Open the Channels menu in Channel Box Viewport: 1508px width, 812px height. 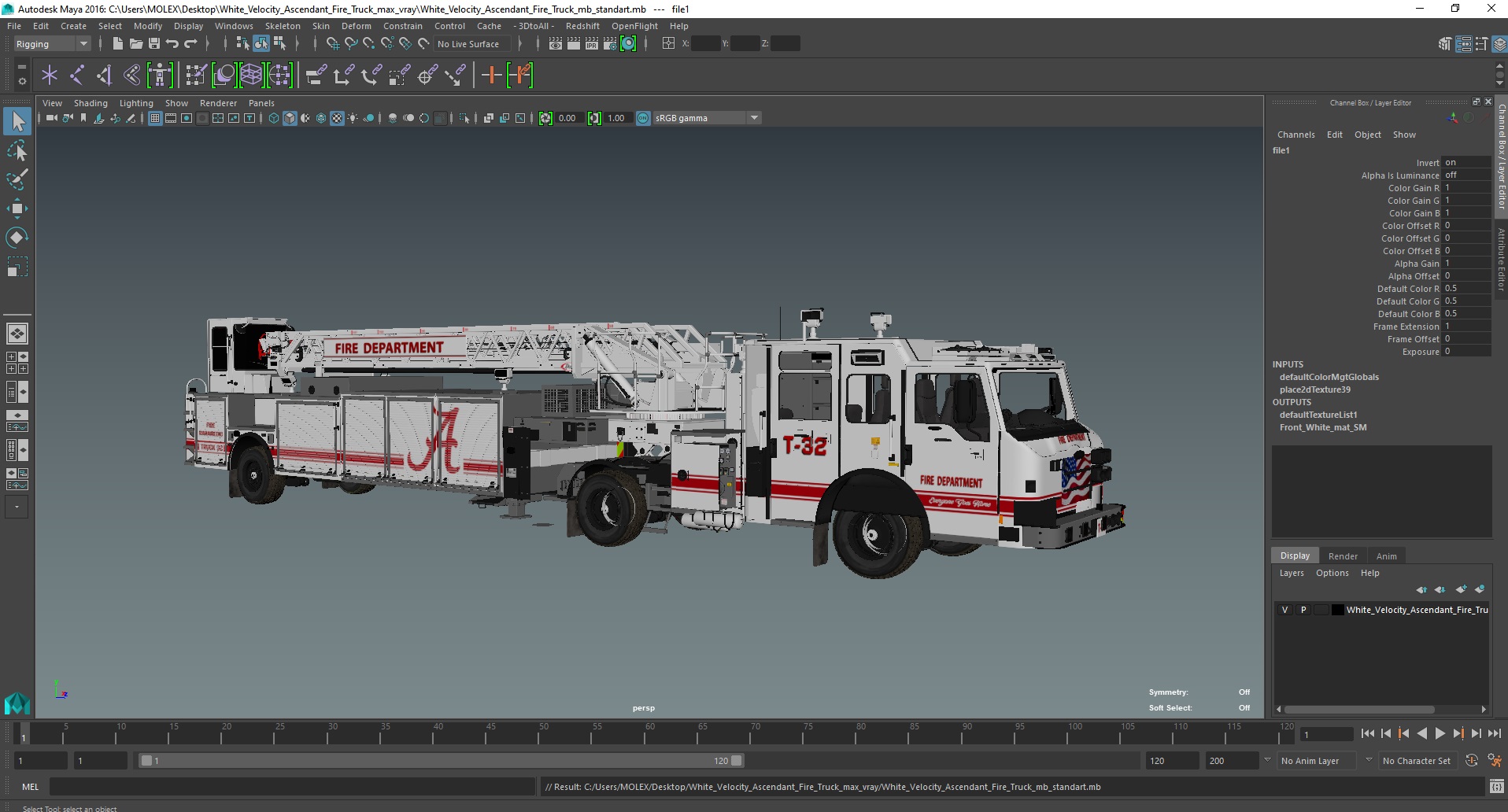tap(1295, 135)
